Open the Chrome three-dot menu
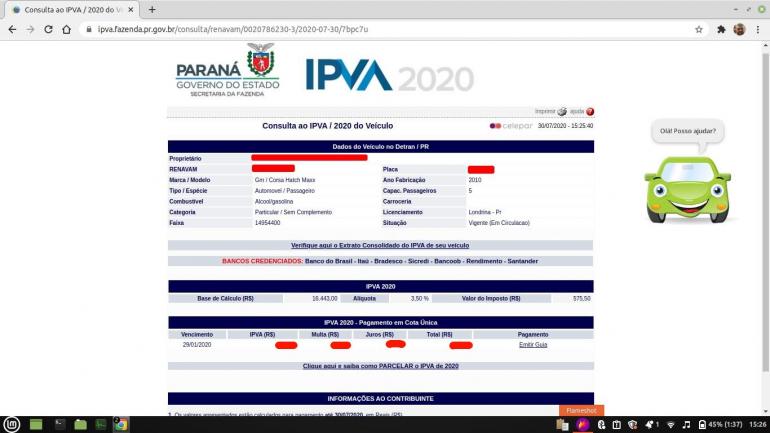 (759, 29)
